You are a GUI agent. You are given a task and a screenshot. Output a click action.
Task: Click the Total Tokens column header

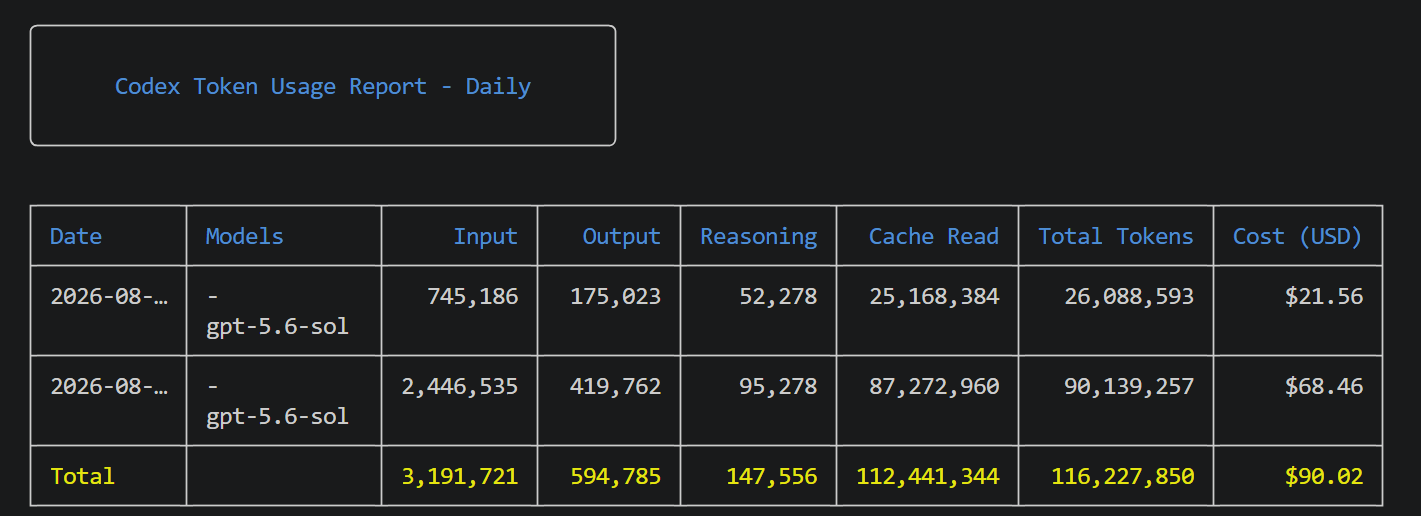(x=1116, y=236)
